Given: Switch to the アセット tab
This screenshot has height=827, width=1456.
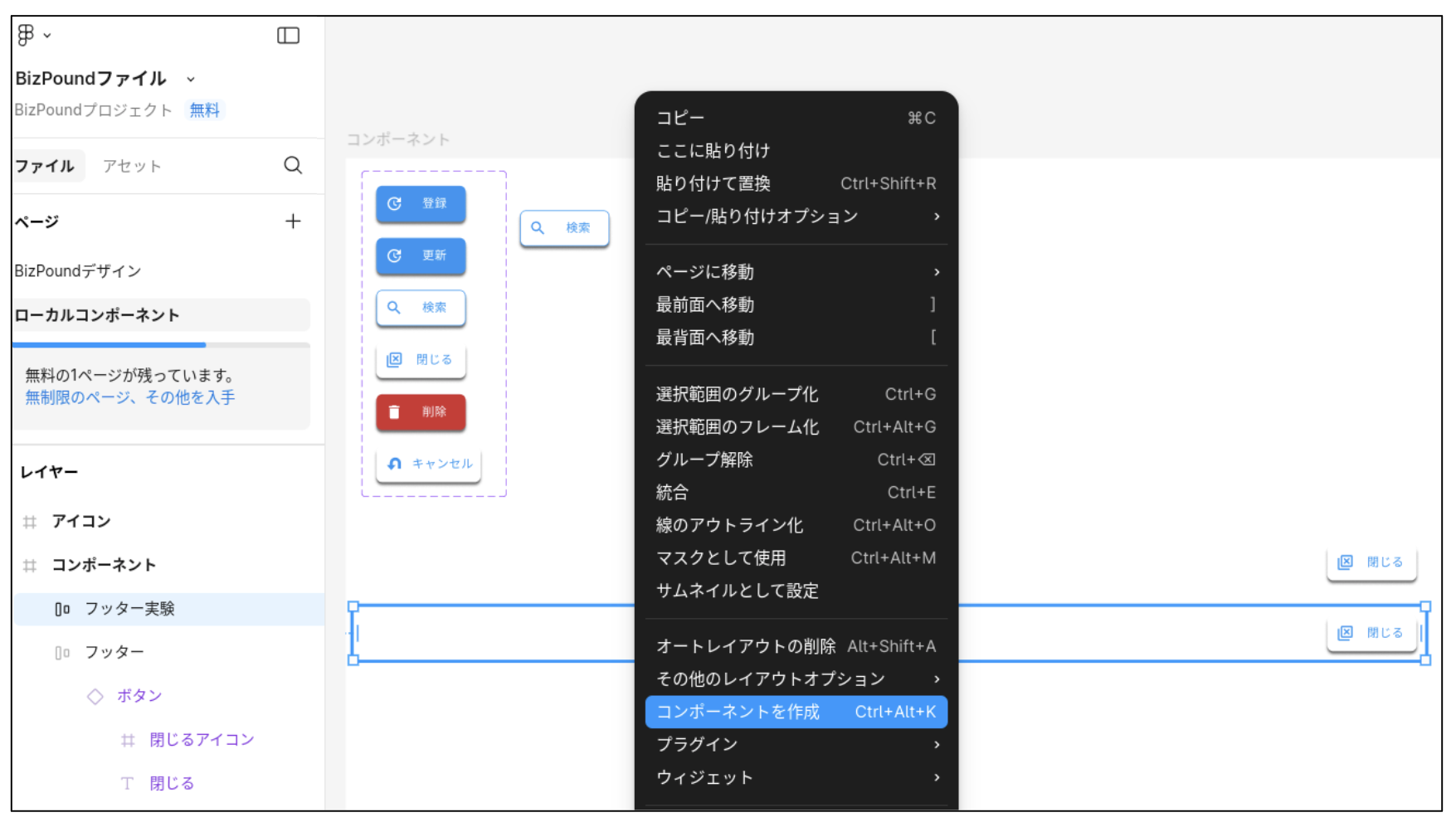Looking at the screenshot, I should point(132,166).
